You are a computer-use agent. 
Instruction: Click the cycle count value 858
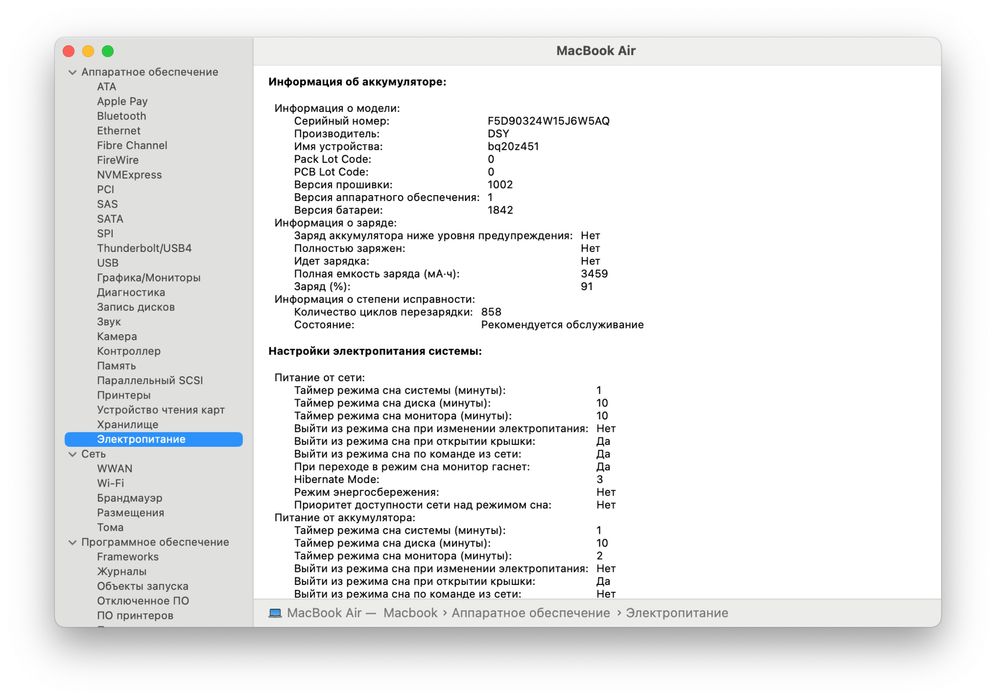click(491, 313)
